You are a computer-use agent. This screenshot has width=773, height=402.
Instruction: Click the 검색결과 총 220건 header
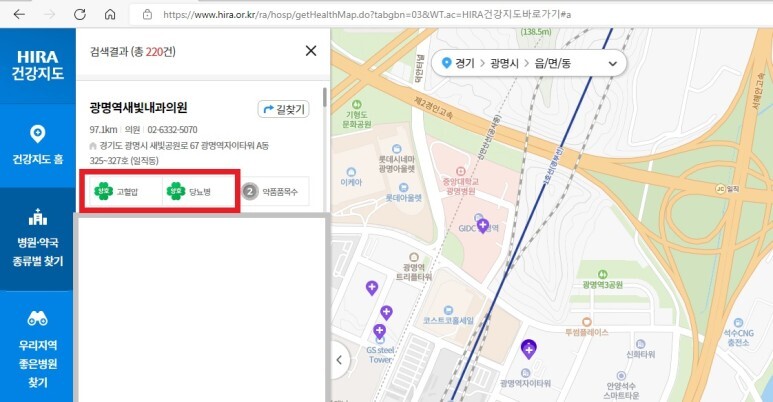coord(133,51)
